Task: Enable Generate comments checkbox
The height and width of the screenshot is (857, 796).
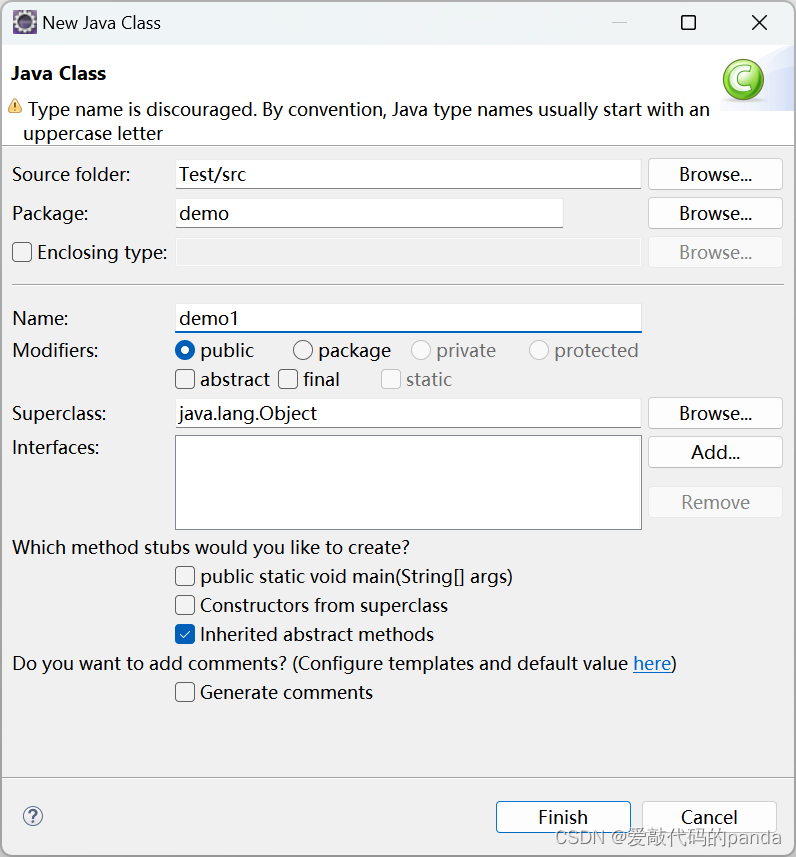Action: tap(185, 692)
